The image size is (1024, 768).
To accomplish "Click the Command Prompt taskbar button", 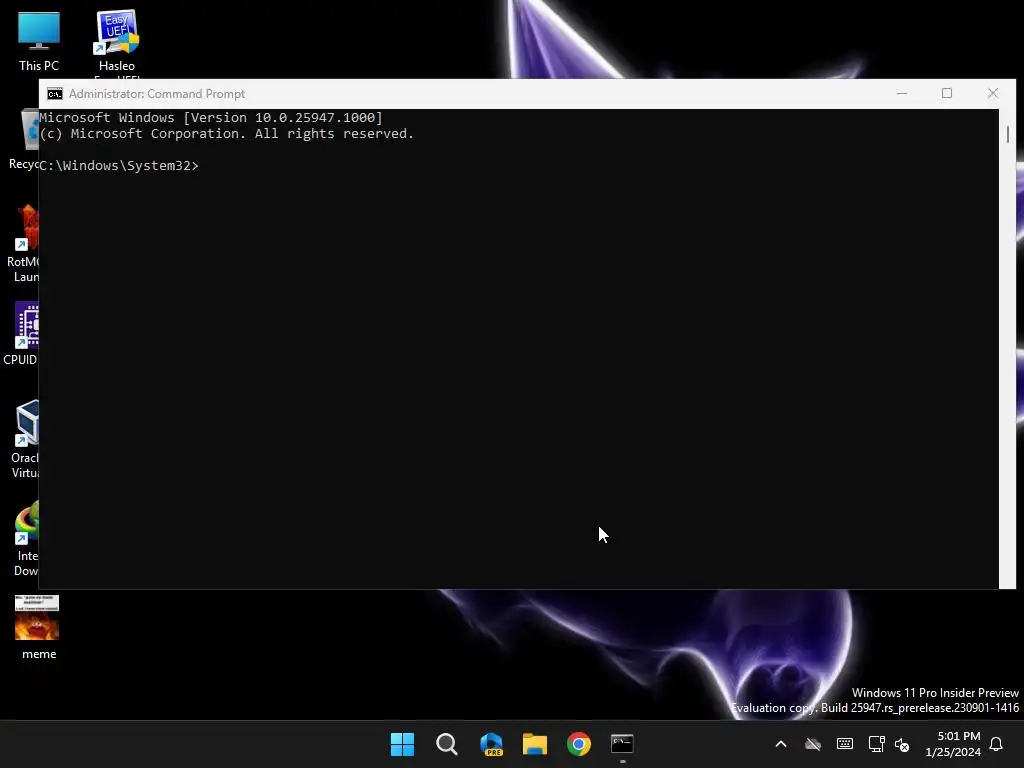I will point(622,744).
